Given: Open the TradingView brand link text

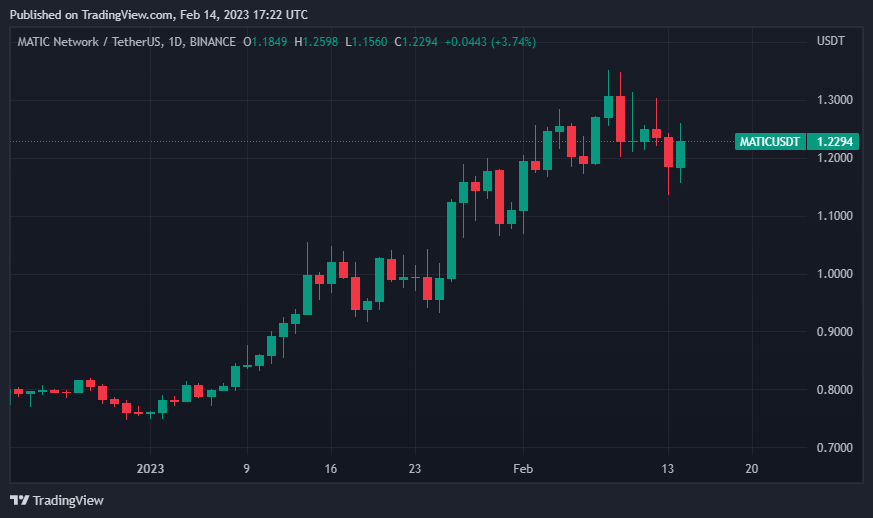Looking at the screenshot, I should click(x=68, y=500).
